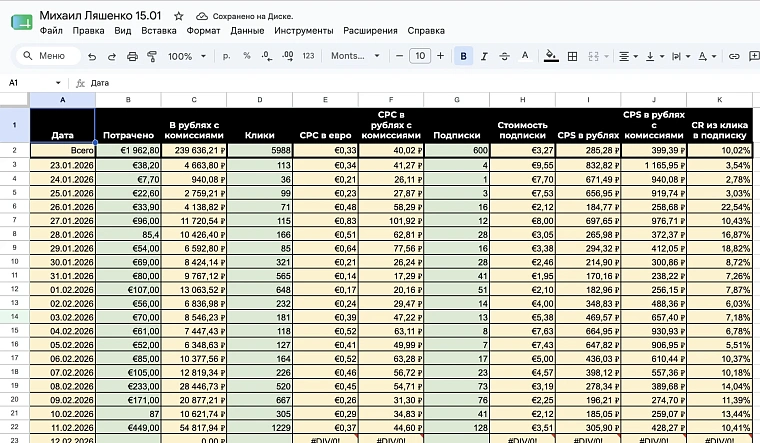Click the insert link icon
Viewport: 760px width, 443px height.
click(734, 56)
